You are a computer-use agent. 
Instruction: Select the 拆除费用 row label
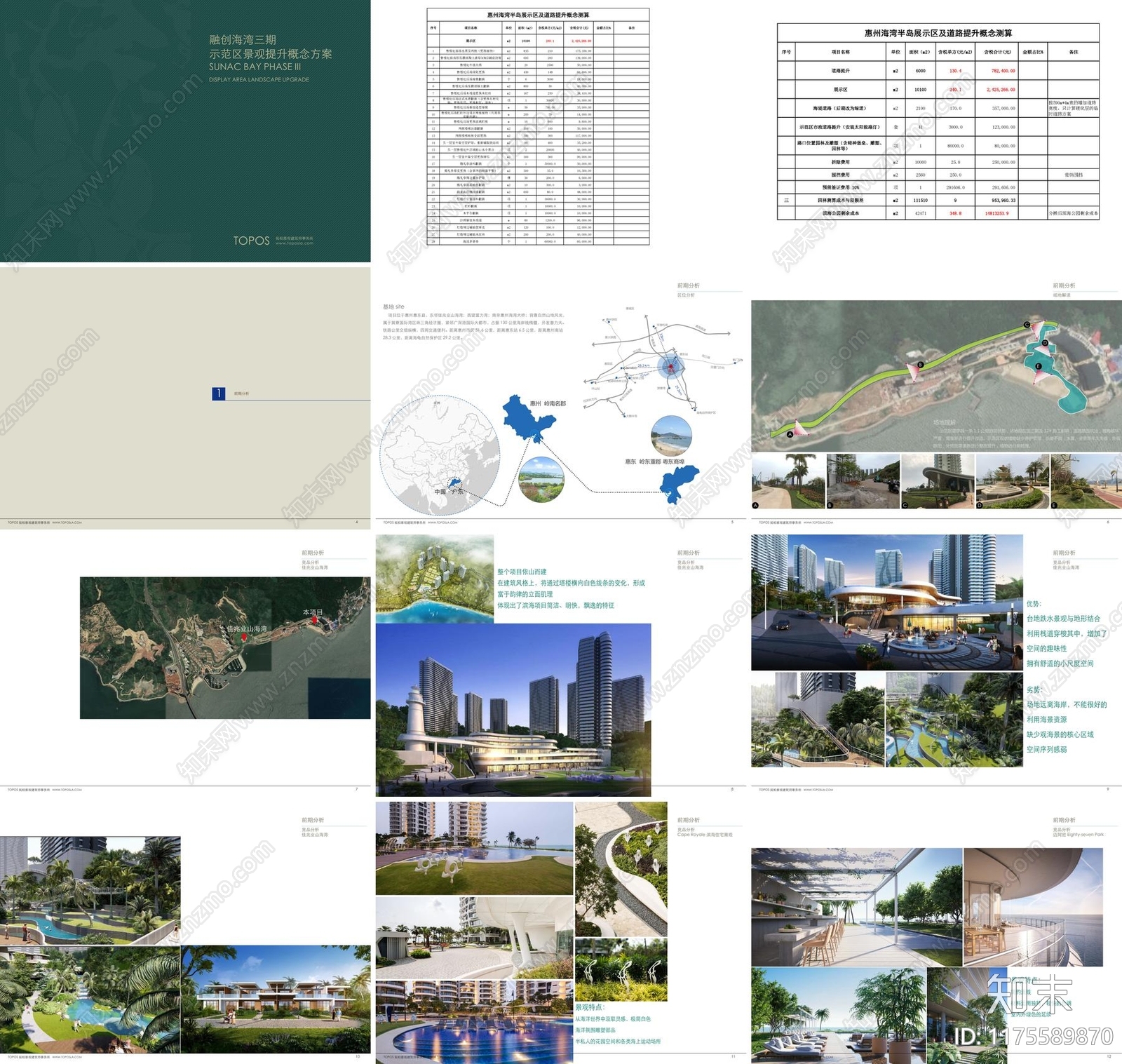point(840,162)
